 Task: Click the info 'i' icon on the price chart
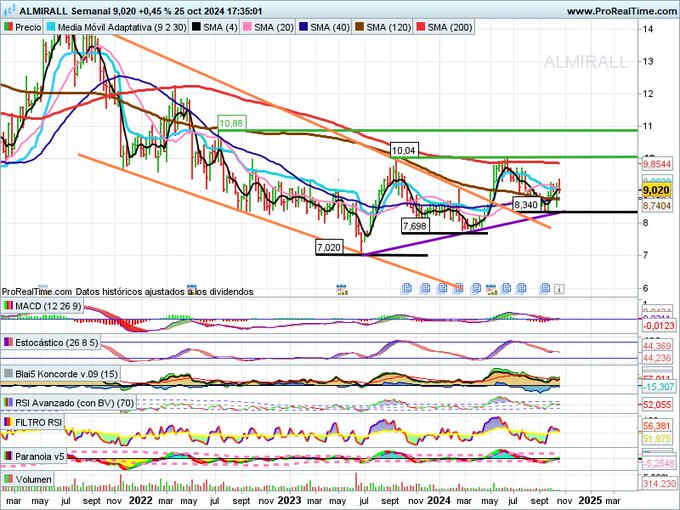pos(559,288)
